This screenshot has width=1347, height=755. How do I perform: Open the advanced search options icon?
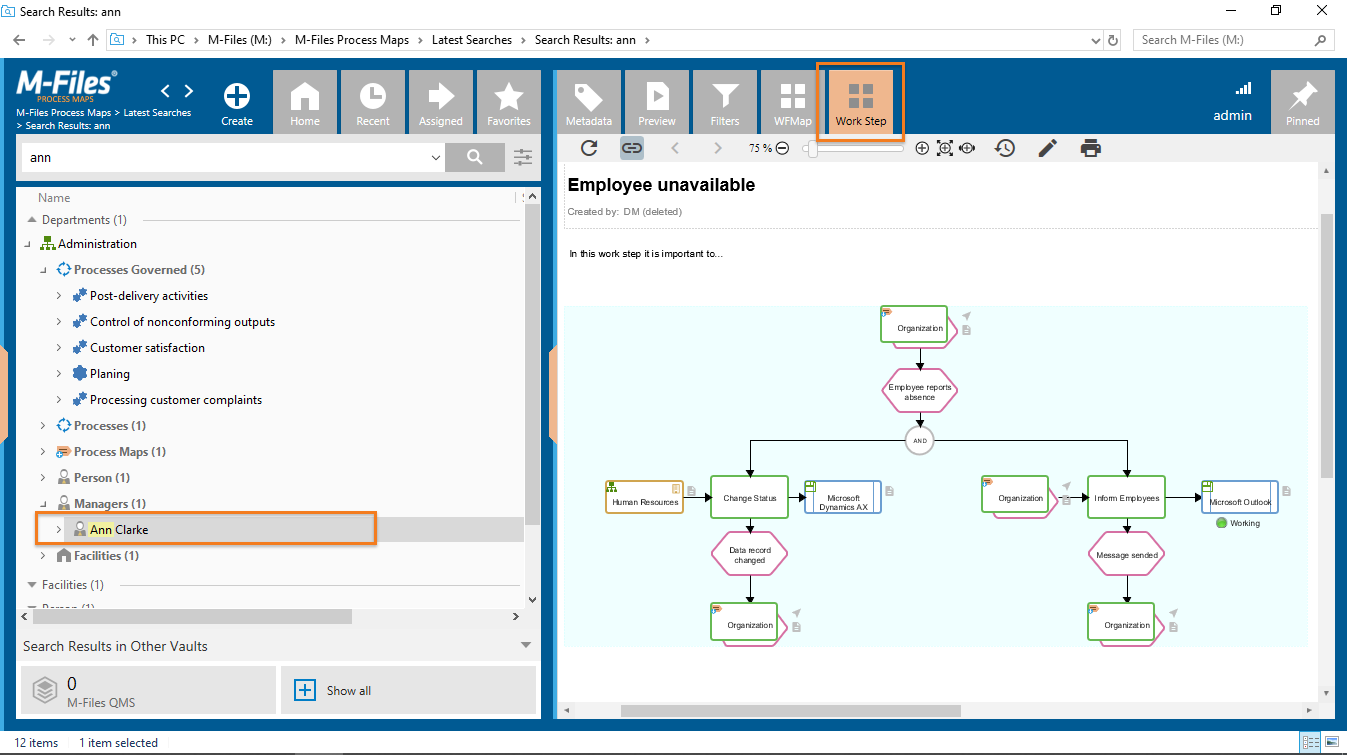pyautogui.click(x=523, y=157)
